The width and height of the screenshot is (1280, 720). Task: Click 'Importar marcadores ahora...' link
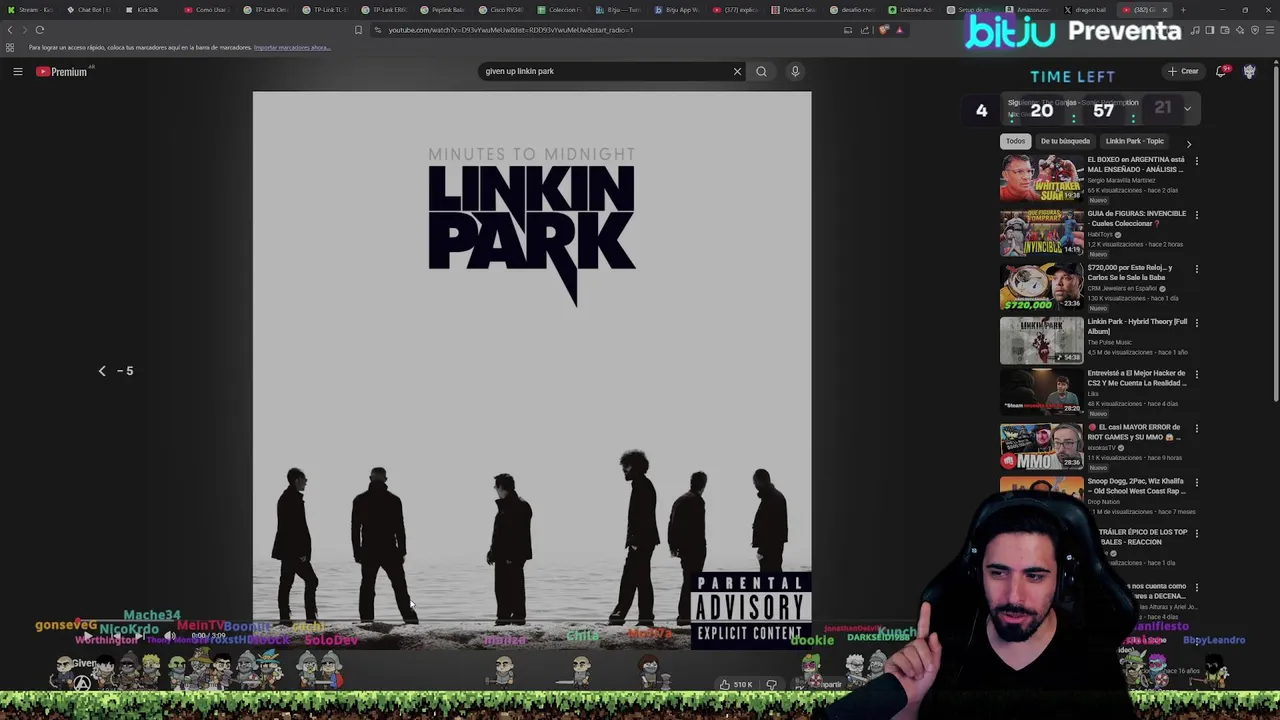[x=292, y=48]
